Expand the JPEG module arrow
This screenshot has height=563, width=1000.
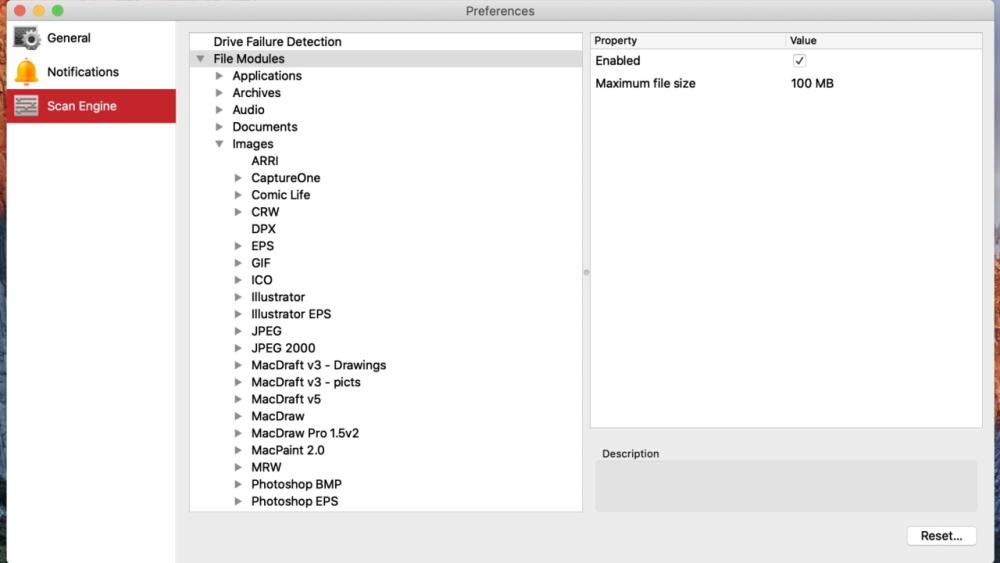coord(238,331)
